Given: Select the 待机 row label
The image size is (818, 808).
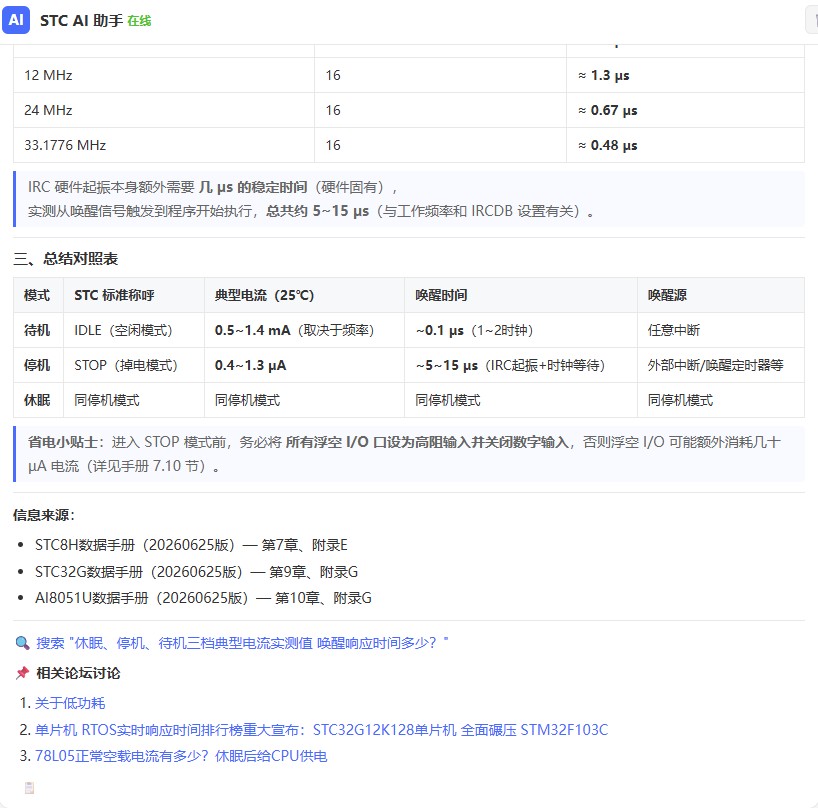Looking at the screenshot, I should (37, 330).
